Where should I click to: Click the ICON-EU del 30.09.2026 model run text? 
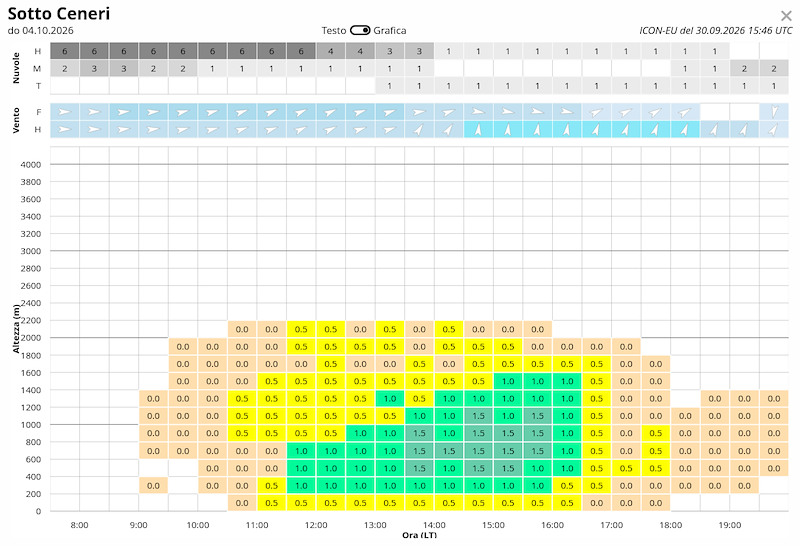716,31
